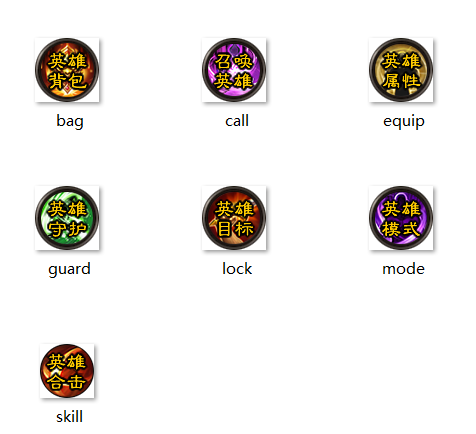Screen dimensions: 476x434
Task: Select the green hero 'guard' icon
Action: (x=67, y=218)
